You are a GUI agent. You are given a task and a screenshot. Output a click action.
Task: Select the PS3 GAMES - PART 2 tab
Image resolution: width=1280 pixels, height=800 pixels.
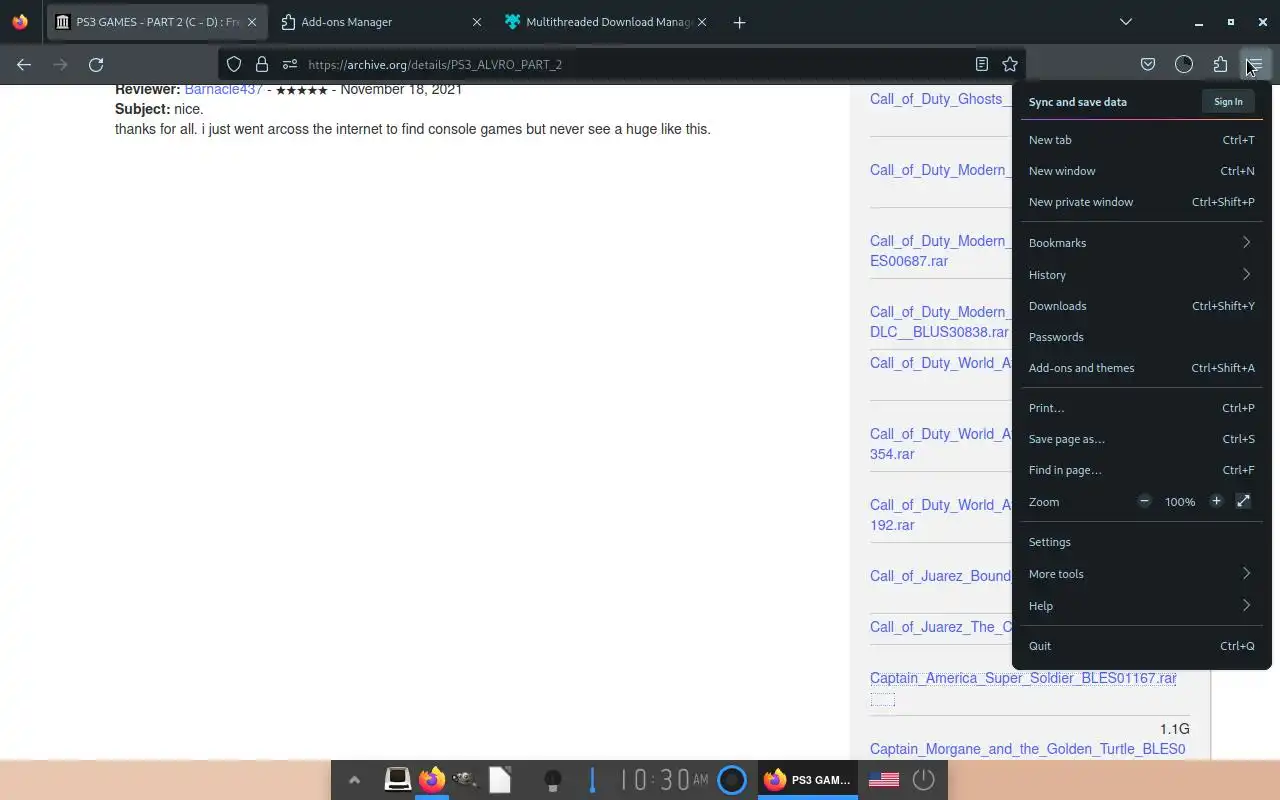tap(156, 22)
